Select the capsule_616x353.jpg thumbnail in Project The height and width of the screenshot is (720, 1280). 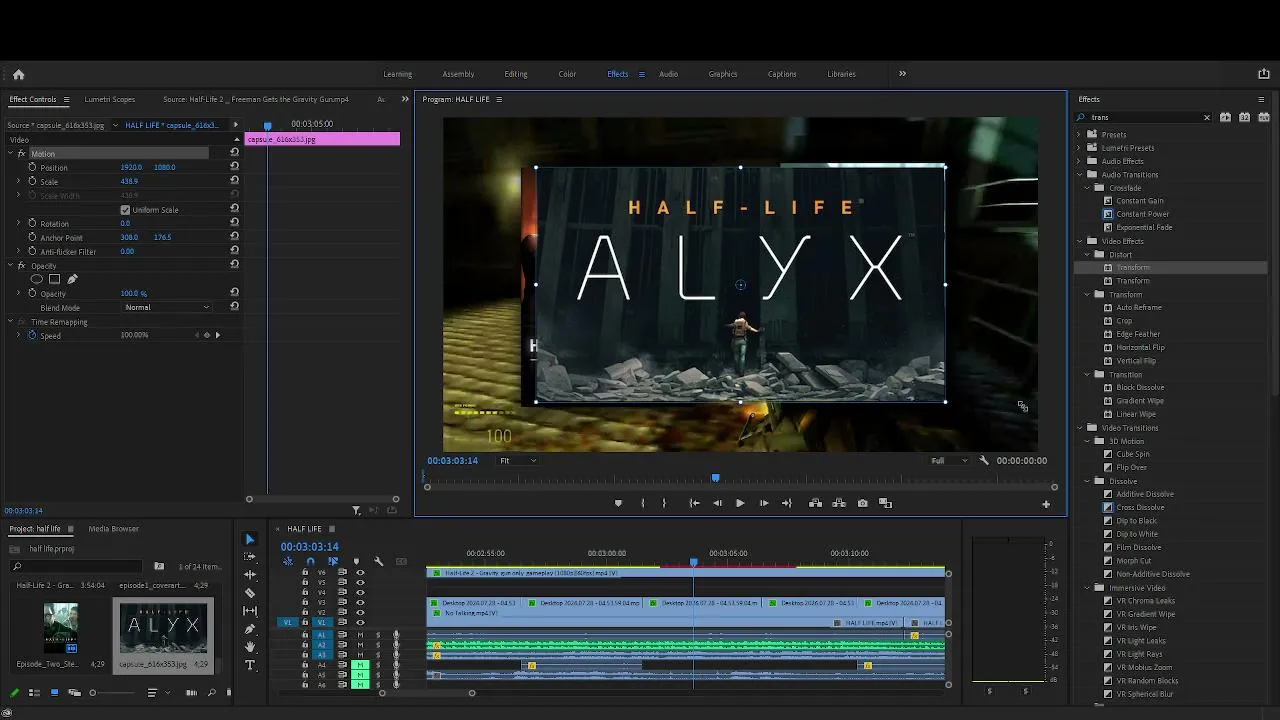(x=163, y=628)
